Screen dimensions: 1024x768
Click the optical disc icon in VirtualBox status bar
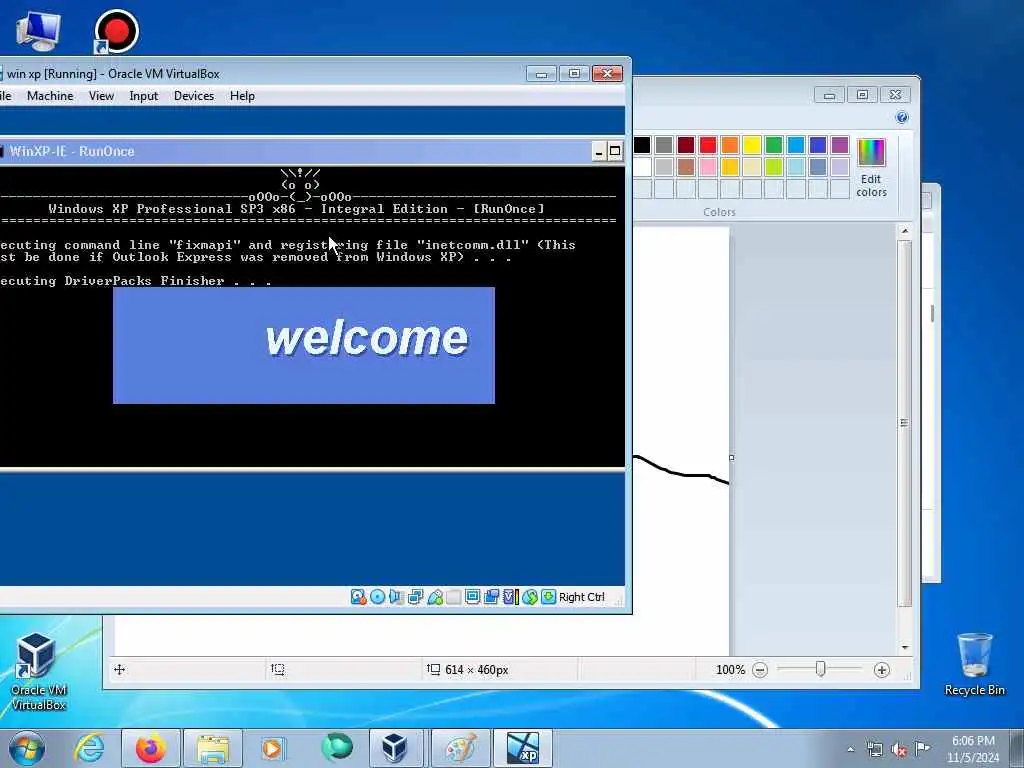pos(377,597)
